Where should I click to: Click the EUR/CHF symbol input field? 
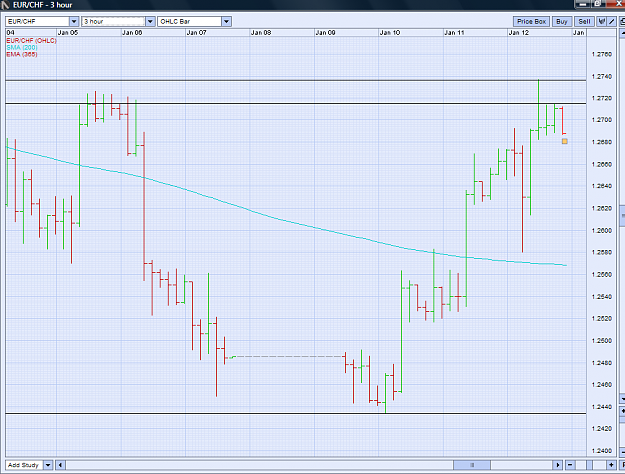[x=37, y=22]
